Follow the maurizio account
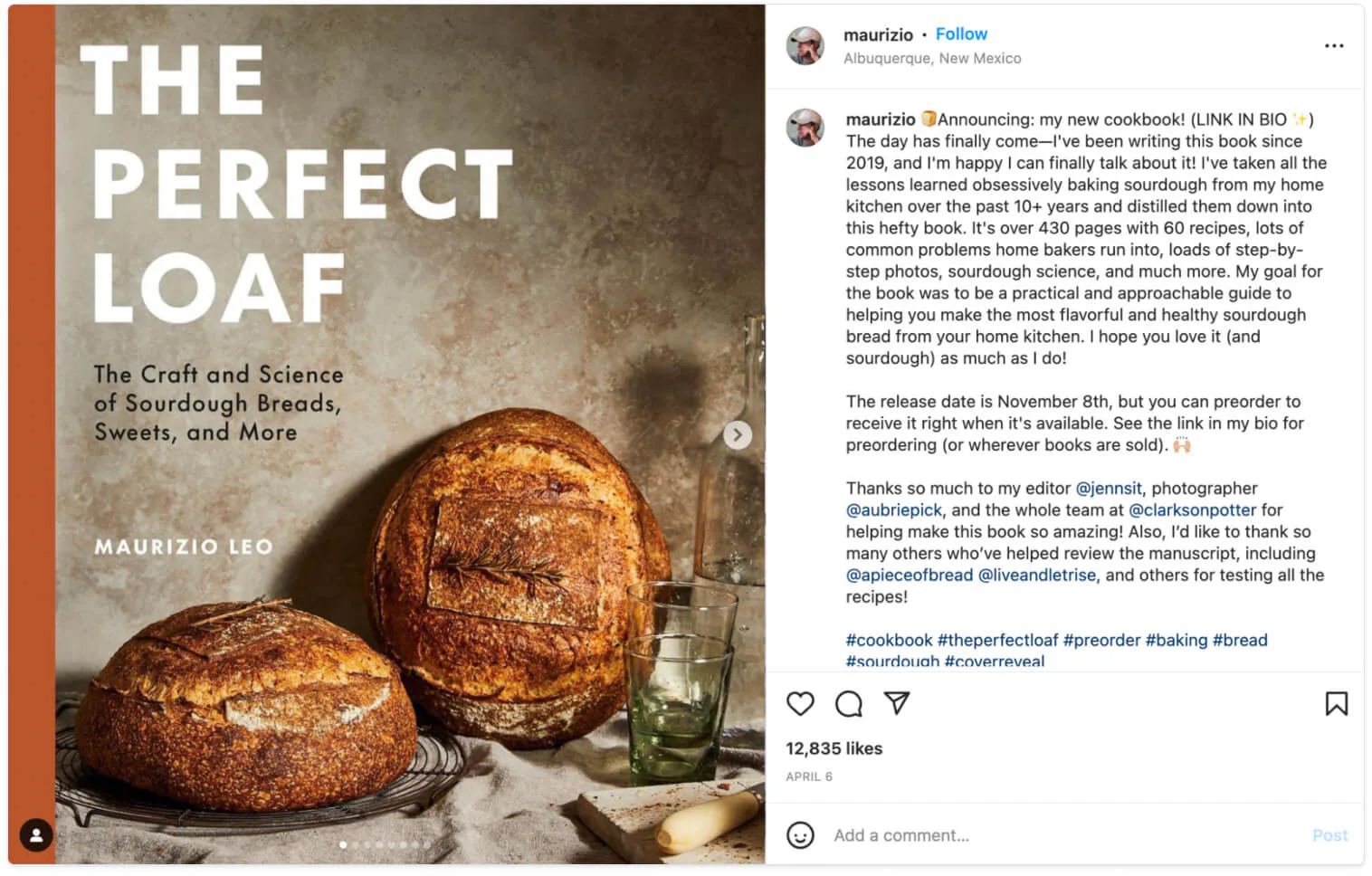This screenshot has width=1372, height=876. [x=961, y=33]
